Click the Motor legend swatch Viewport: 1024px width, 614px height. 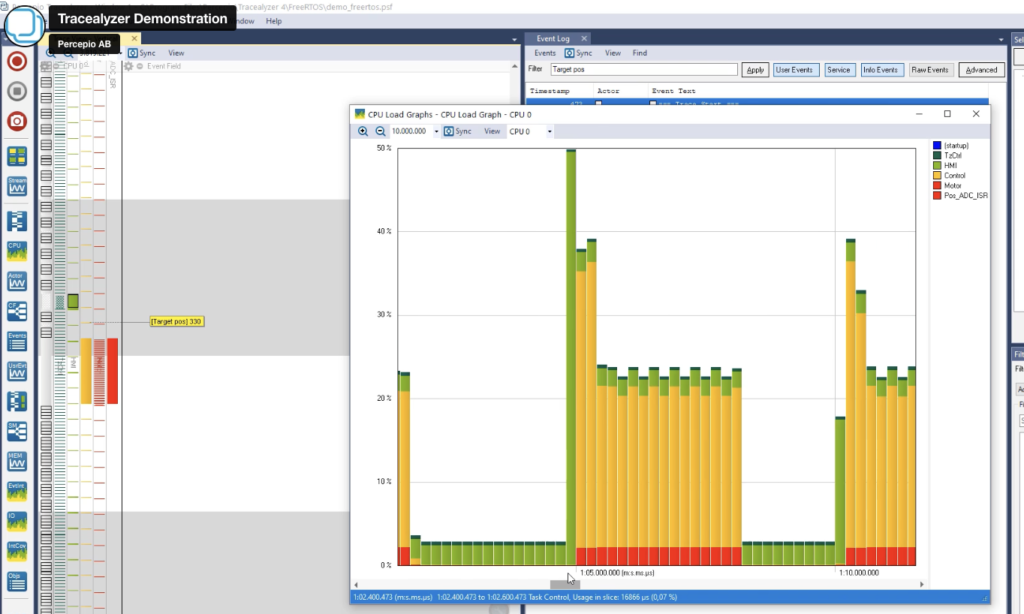937,186
